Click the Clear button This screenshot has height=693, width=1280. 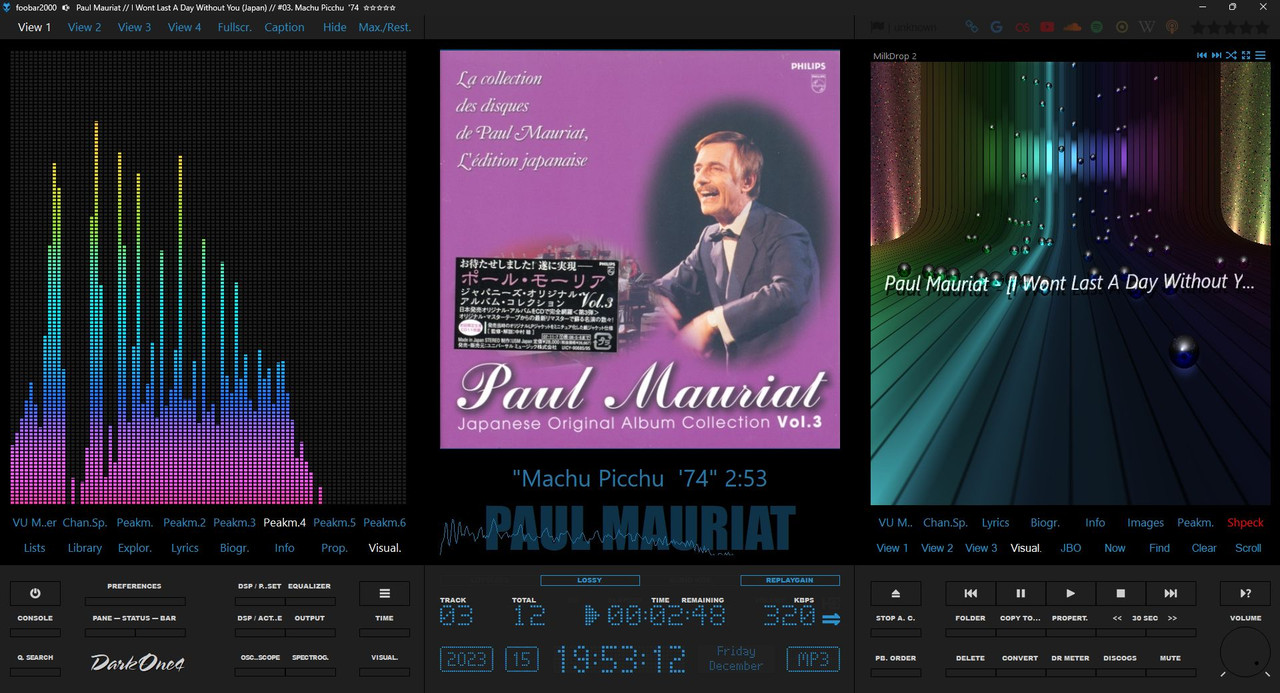[x=1204, y=548]
